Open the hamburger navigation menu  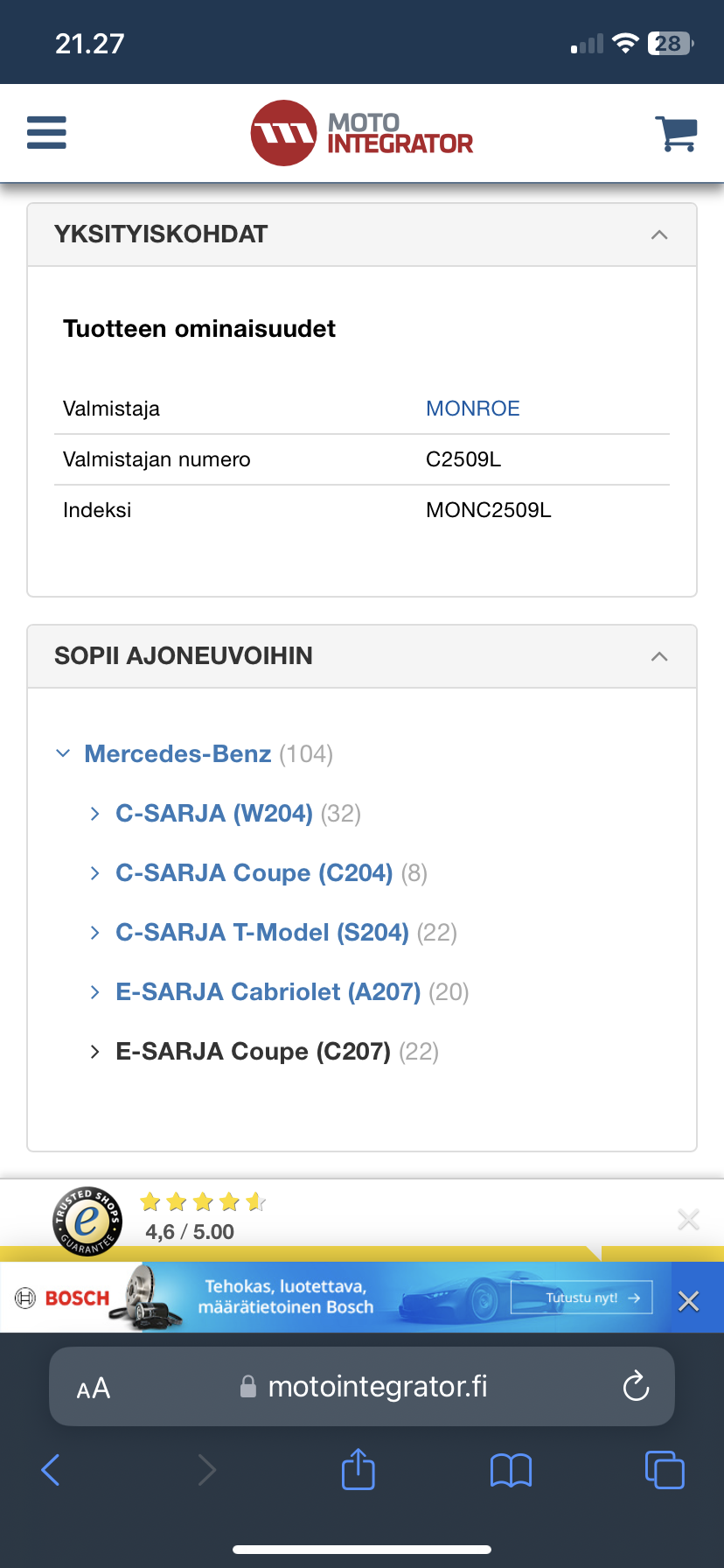tap(46, 133)
